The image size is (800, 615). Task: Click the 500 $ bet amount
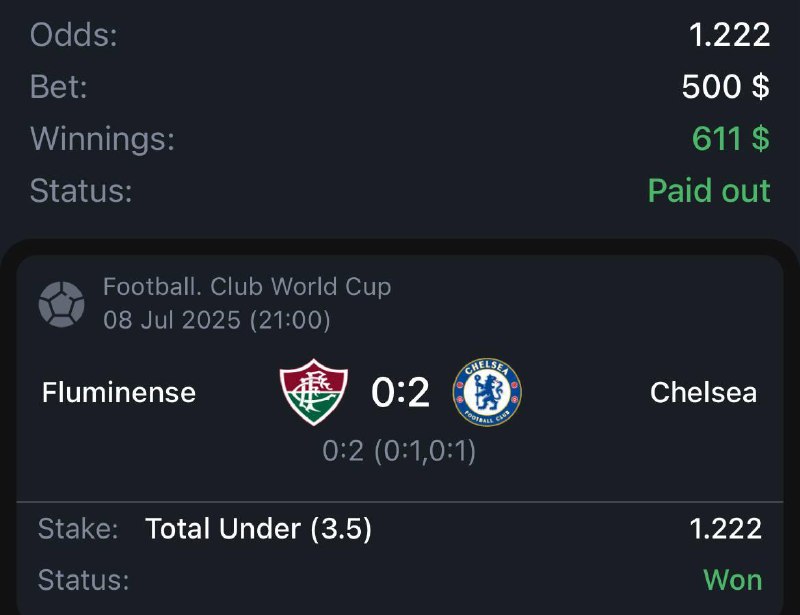pyautogui.click(x=725, y=87)
